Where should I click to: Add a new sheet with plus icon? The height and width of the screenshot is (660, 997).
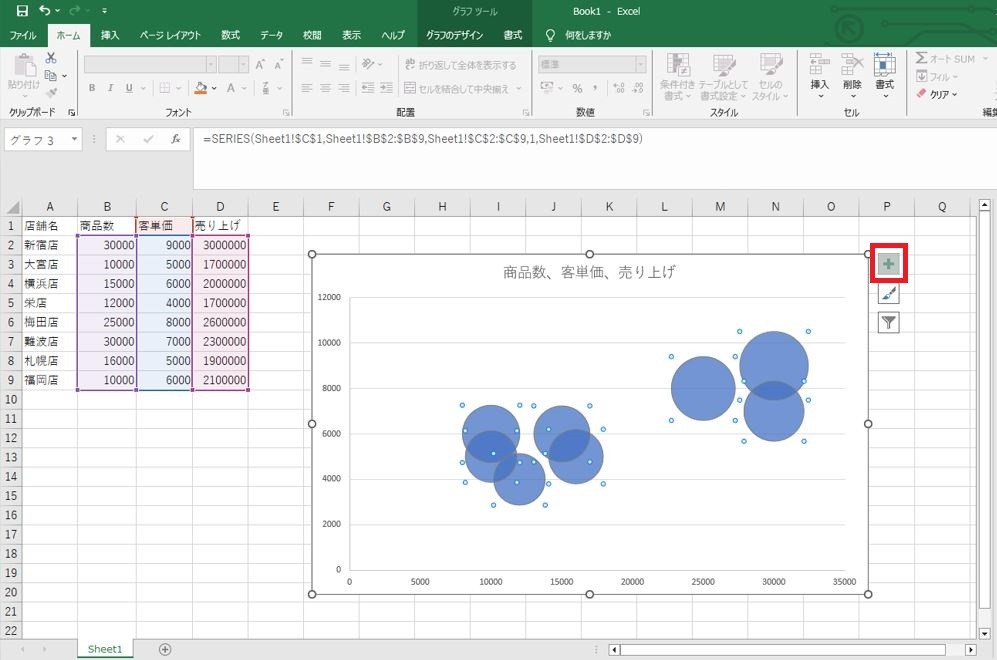(x=165, y=649)
